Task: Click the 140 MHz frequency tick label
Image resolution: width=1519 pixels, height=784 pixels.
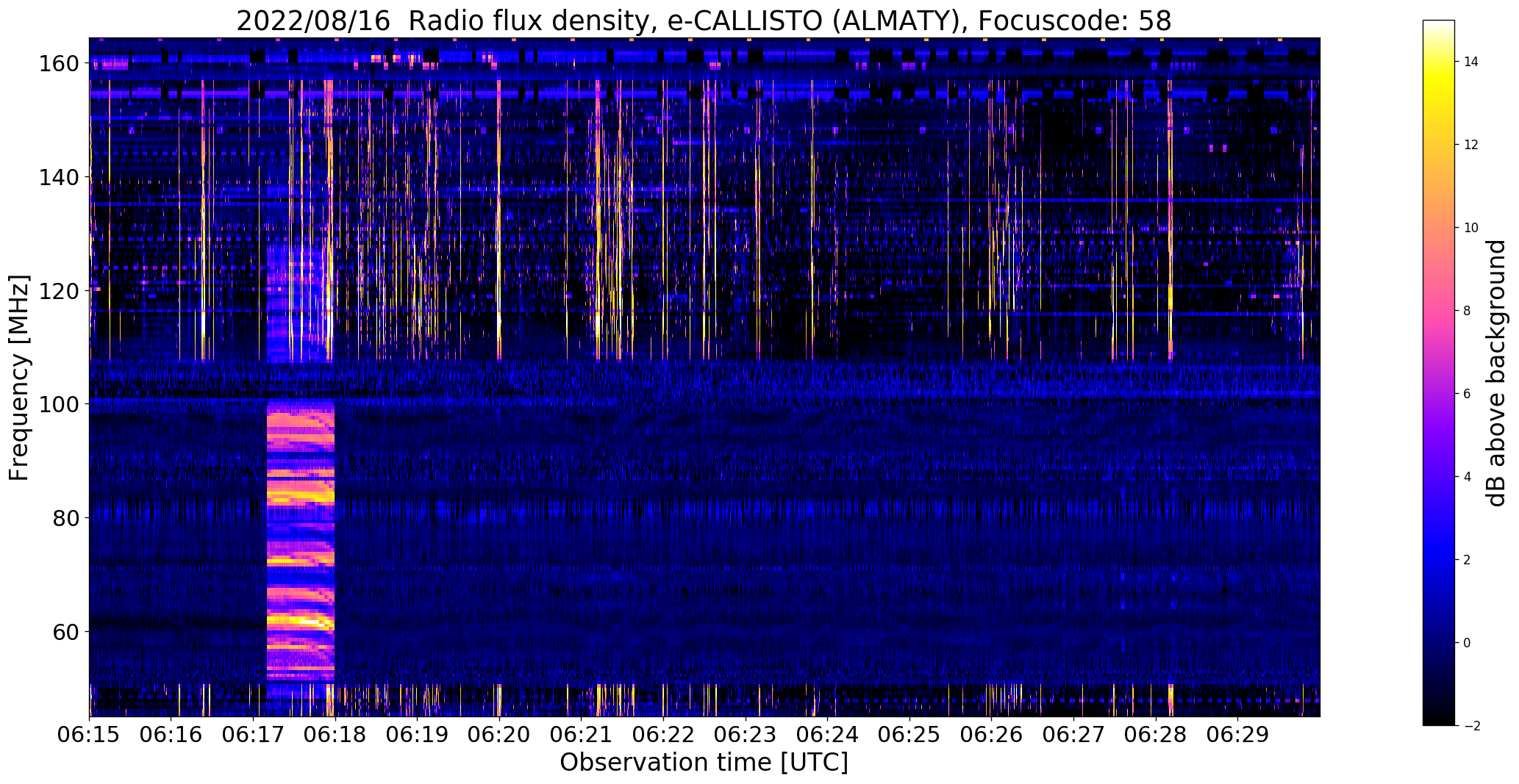Action: pyautogui.click(x=59, y=177)
